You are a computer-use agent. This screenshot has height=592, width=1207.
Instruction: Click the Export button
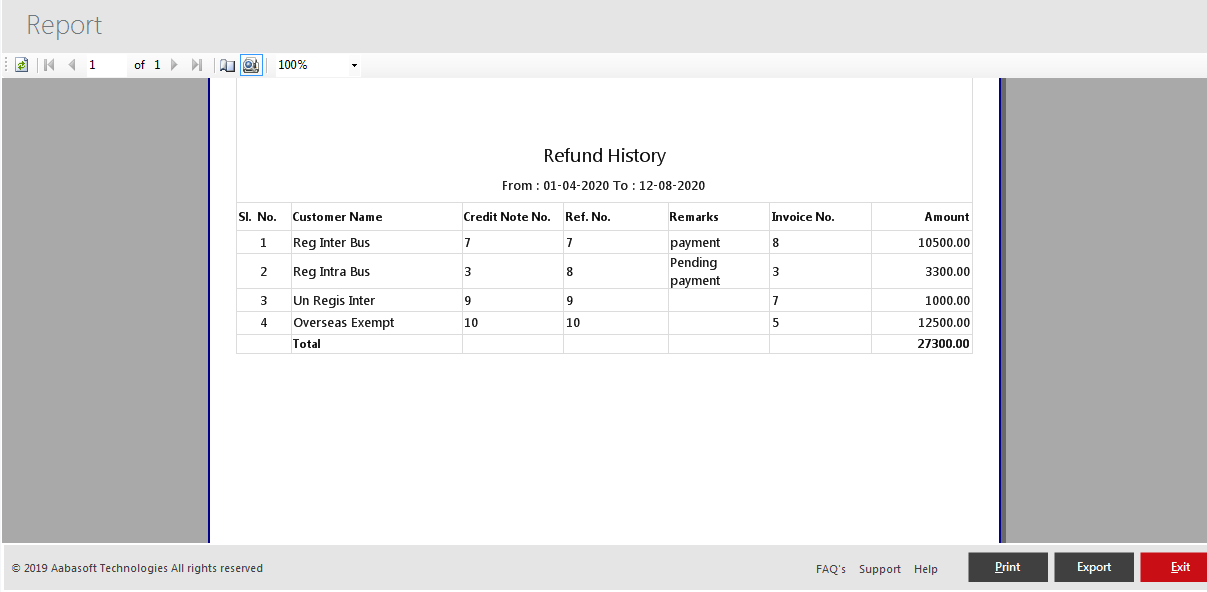tap(1094, 567)
